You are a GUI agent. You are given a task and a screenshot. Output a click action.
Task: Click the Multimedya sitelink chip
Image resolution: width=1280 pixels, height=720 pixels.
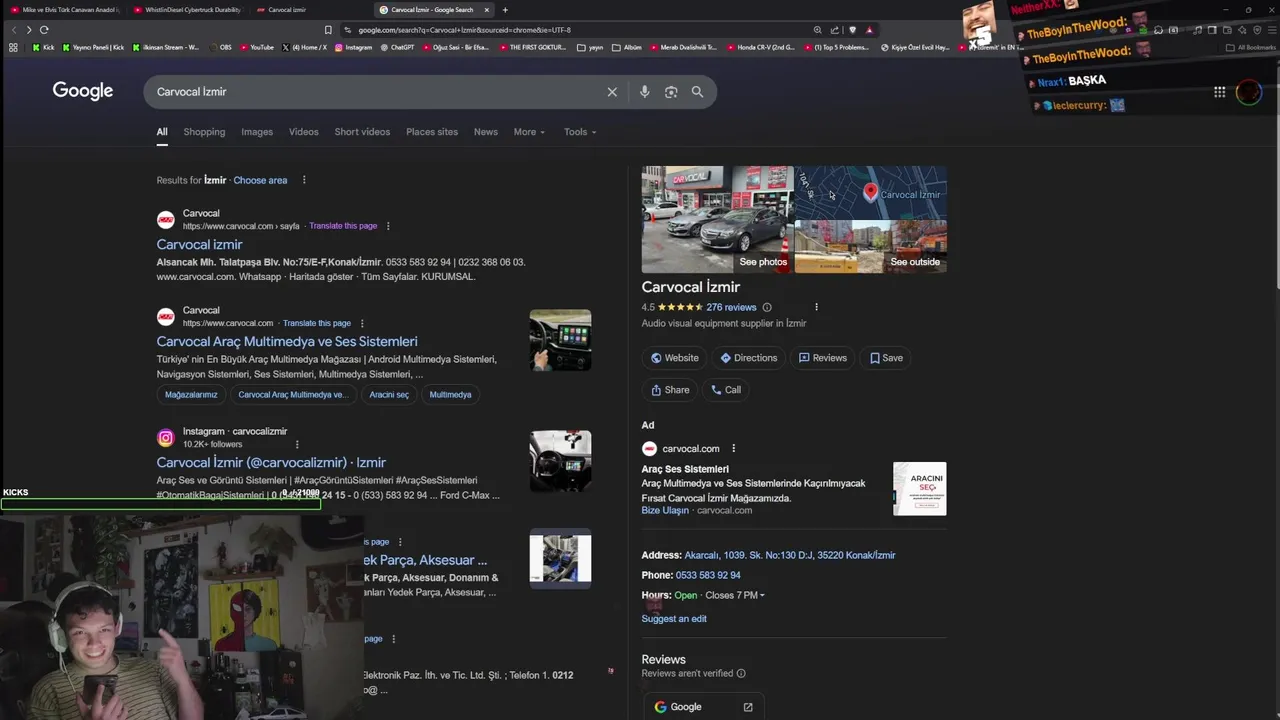(x=450, y=395)
